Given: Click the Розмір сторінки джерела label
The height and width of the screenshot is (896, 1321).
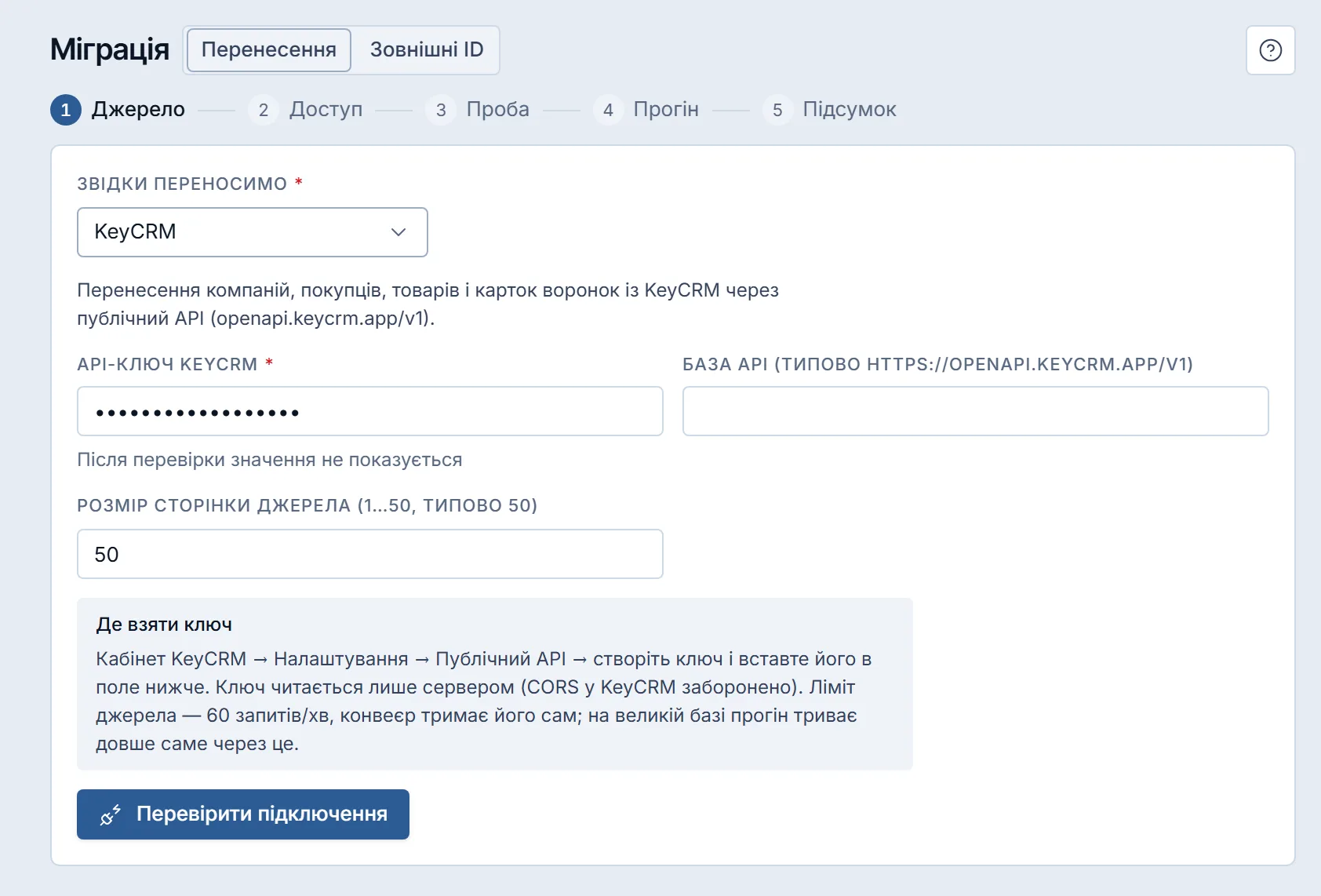Looking at the screenshot, I should click(307, 505).
